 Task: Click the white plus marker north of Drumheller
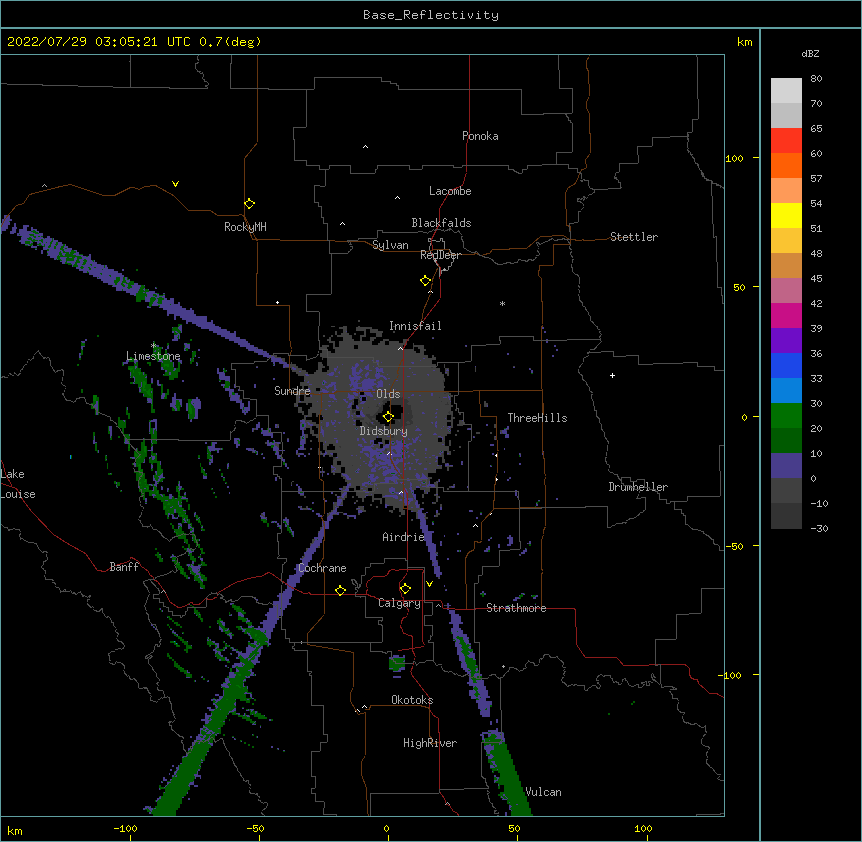(x=612, y=375)
